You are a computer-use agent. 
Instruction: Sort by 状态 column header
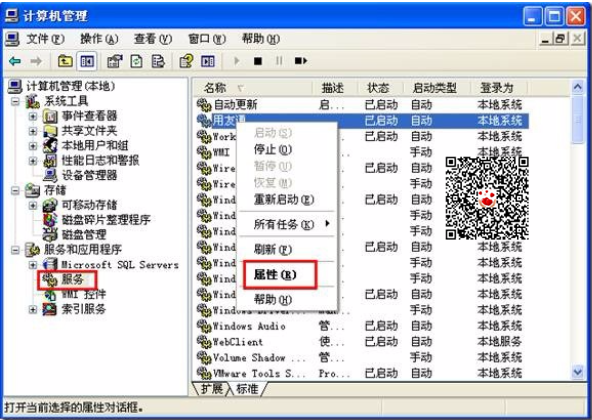[x=380, y=88]
